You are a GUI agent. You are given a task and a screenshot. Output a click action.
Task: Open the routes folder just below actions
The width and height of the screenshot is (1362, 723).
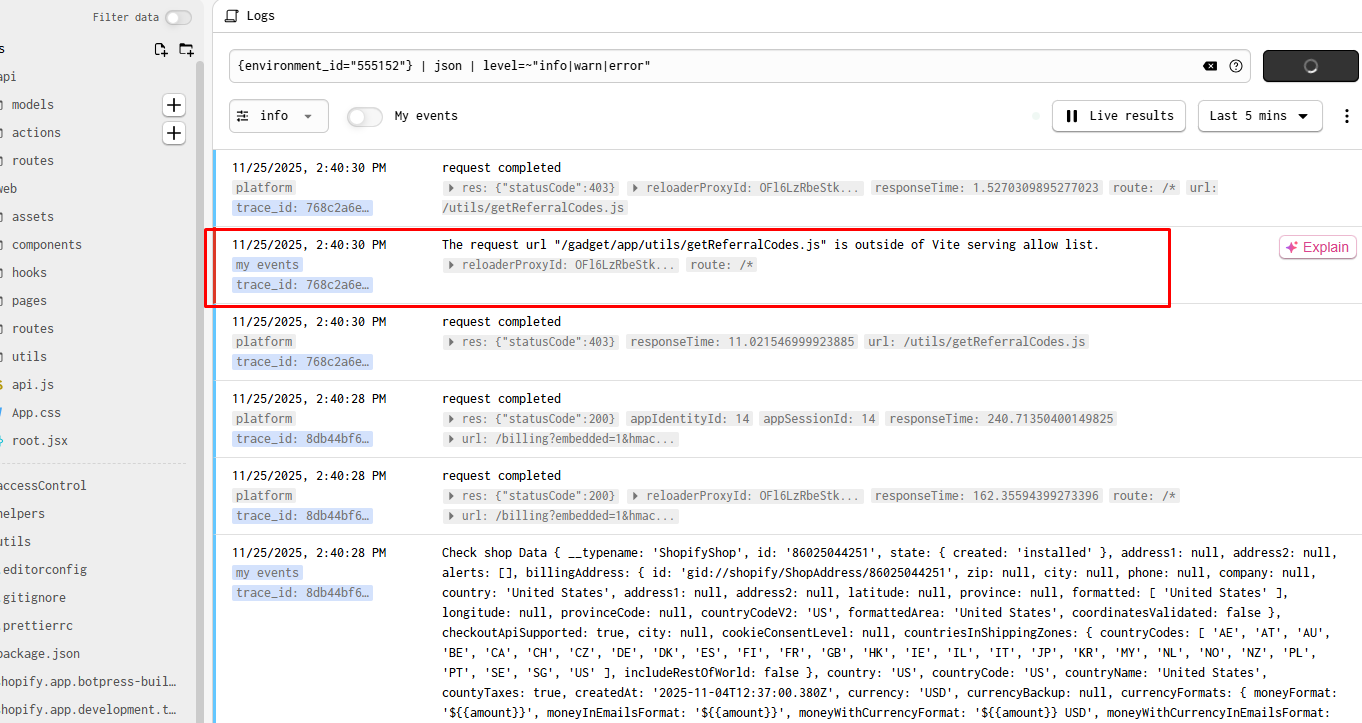coord(32,161)
